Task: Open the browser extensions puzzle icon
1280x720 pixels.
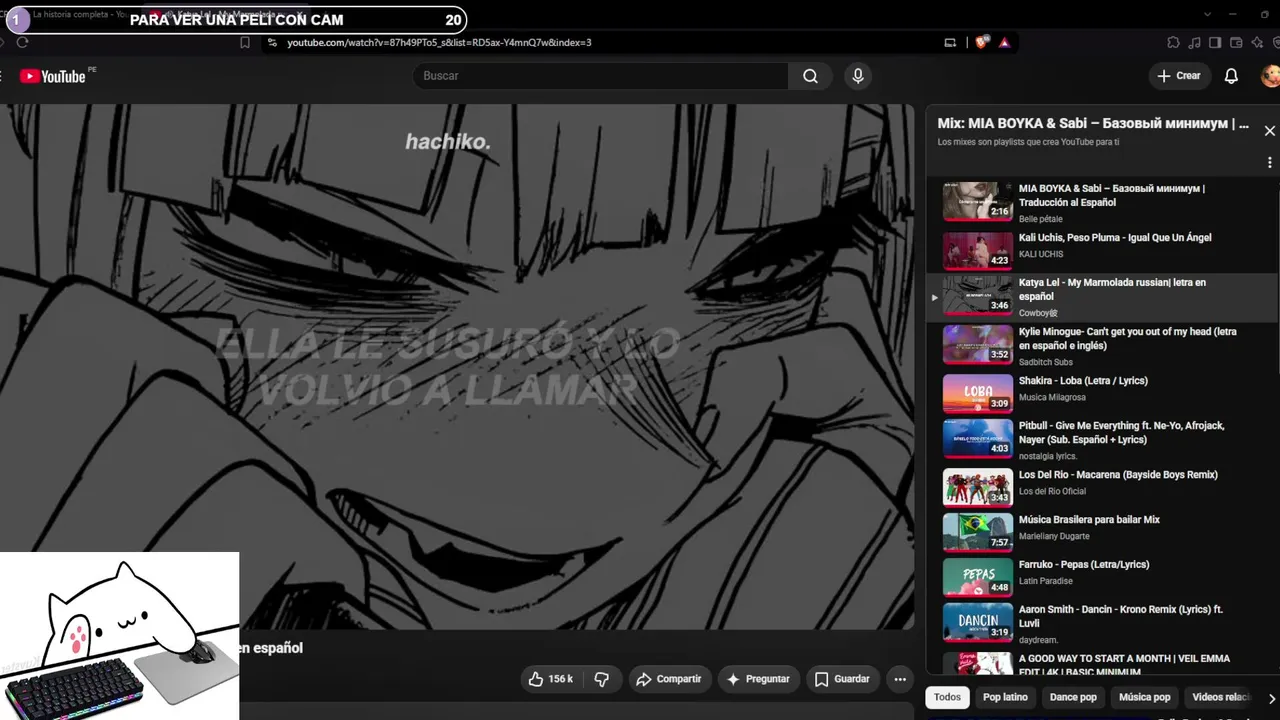Action: 1173,43
